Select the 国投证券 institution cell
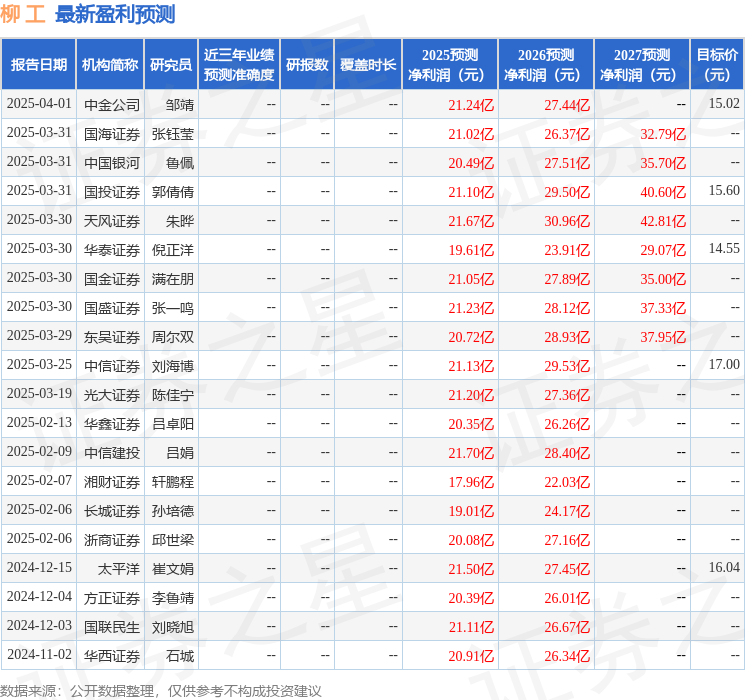Image resolution: width=745 pixels, height=700 pixels. pyautogui.click(x=112, y=192)
